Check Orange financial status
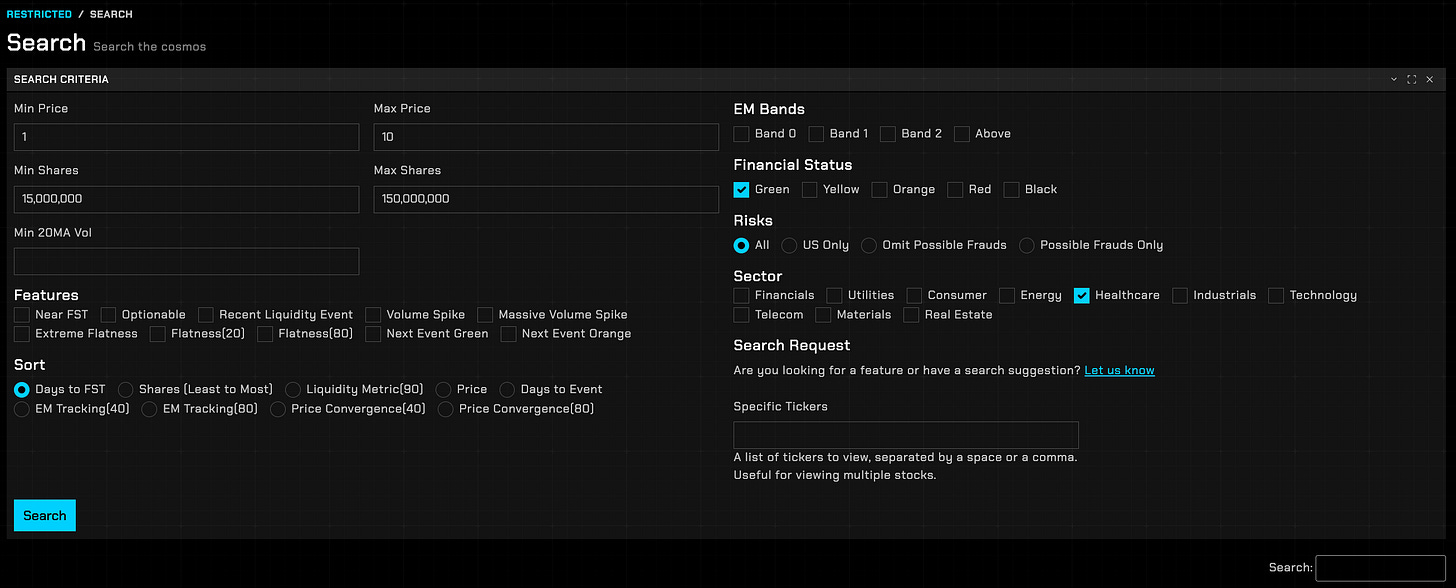Viewport: 1456px width, 588px height. click(x=880, y=190)
